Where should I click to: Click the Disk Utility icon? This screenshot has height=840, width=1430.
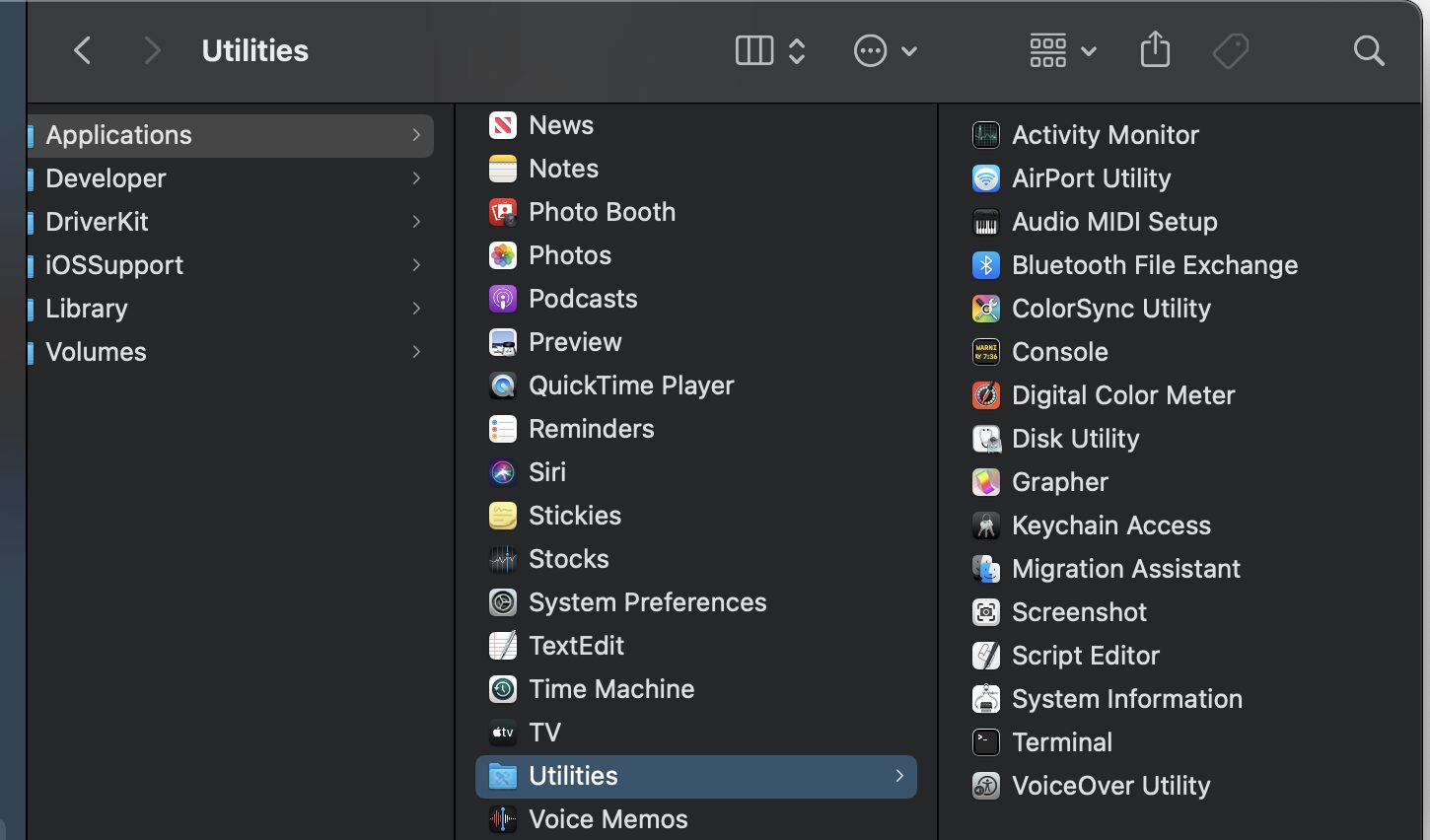(985, 439)
